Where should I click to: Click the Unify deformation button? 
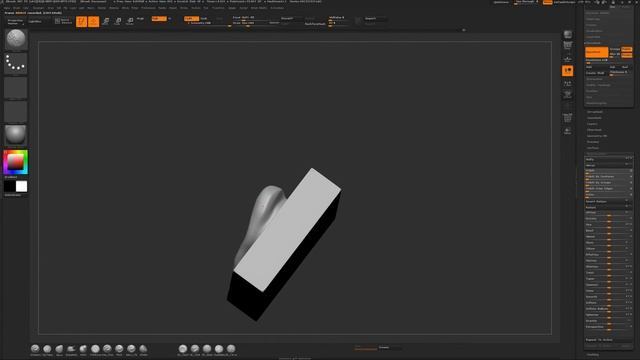click(609, 159)
